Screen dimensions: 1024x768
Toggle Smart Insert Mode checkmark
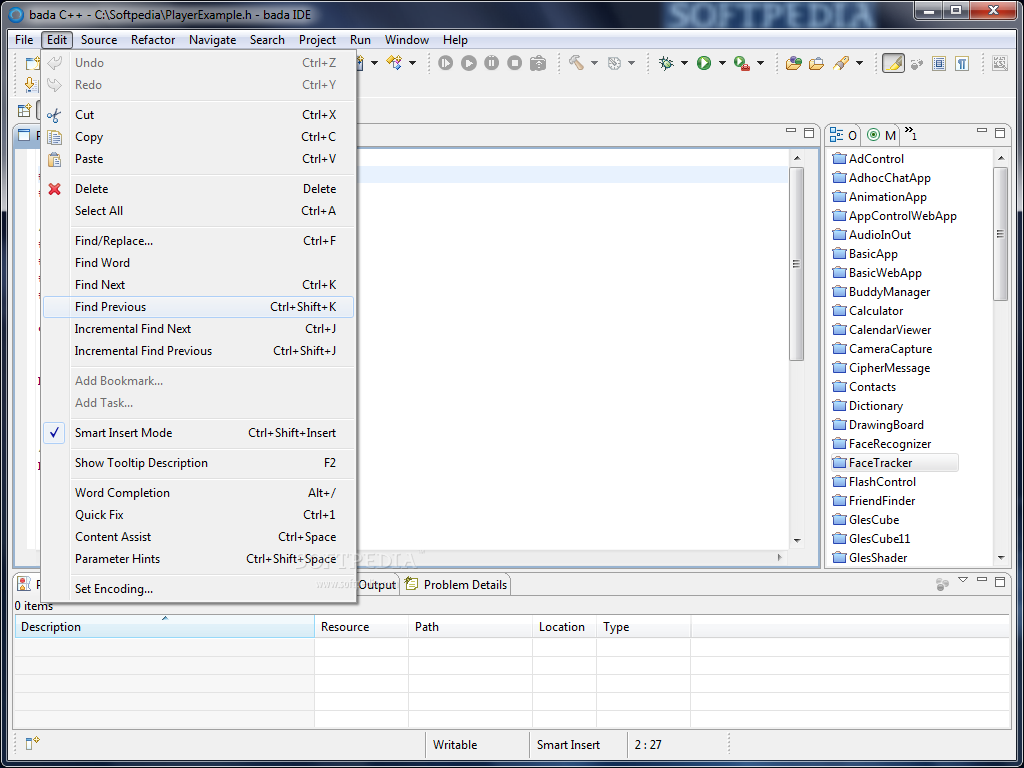tap(54, 433)
